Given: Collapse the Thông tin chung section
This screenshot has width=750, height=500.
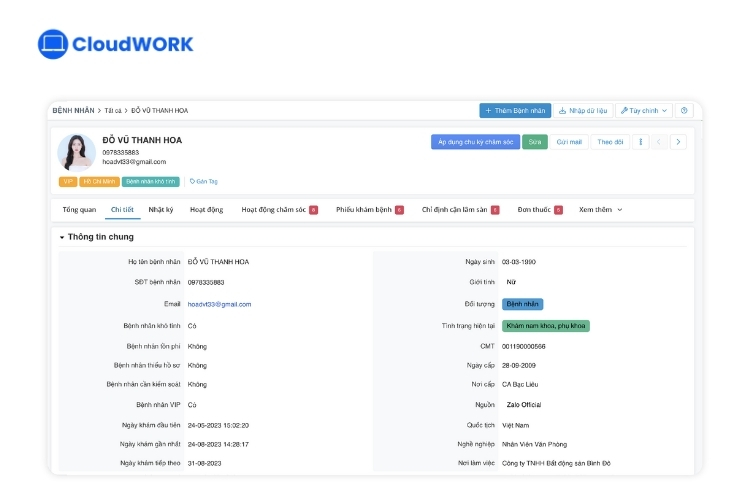Looking at the screenshot, I should [x=62, y=237].
